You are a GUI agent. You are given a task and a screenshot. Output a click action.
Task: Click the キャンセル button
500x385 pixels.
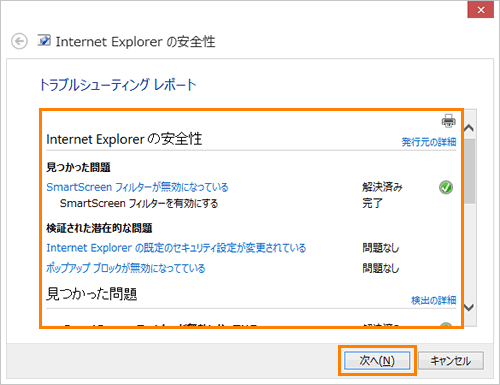[451, 361]
